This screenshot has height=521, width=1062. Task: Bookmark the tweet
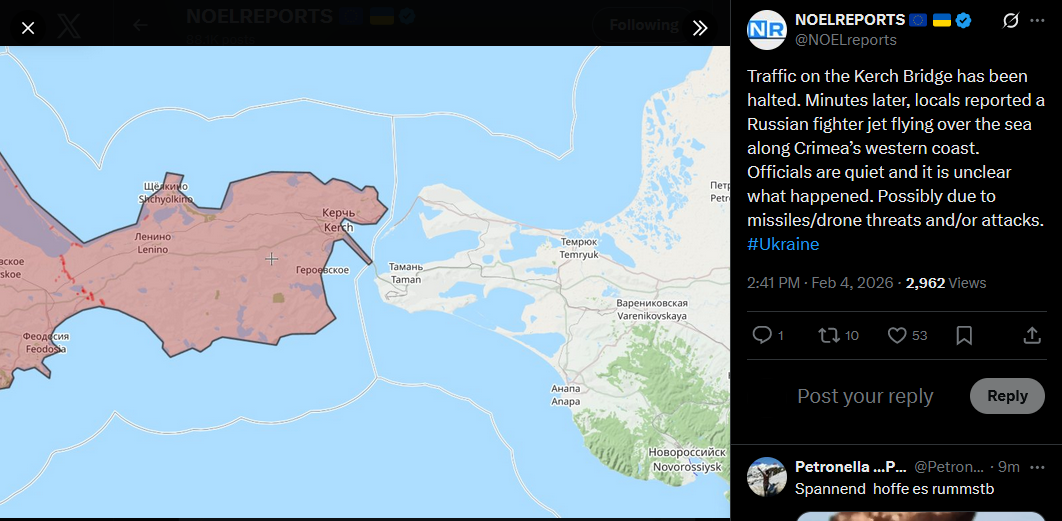point(964,335)
